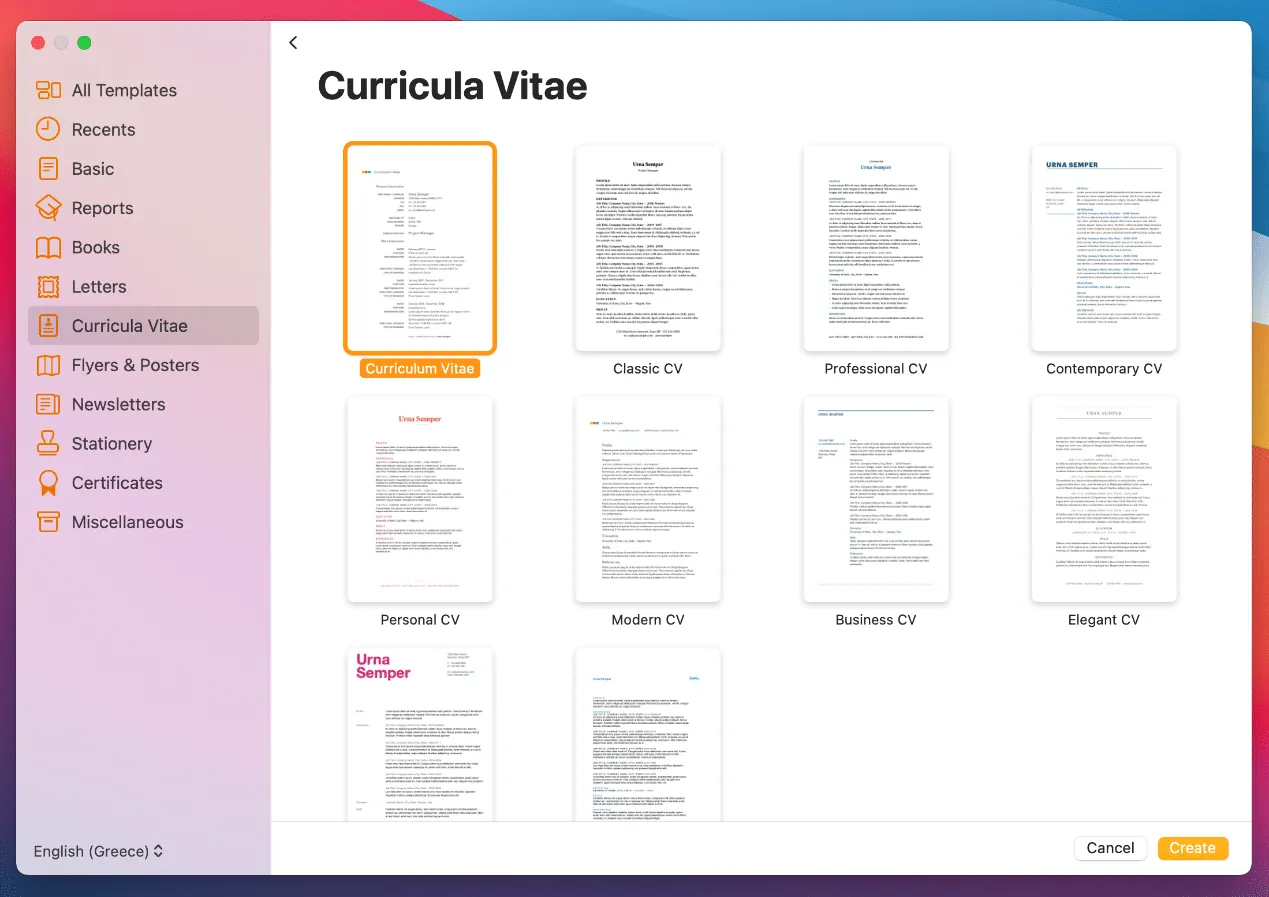Image resolution: width=1269 pixels, height=897 pixels.
Task: Click the Miscellaneous box icon
Action: tap(48, 521)
